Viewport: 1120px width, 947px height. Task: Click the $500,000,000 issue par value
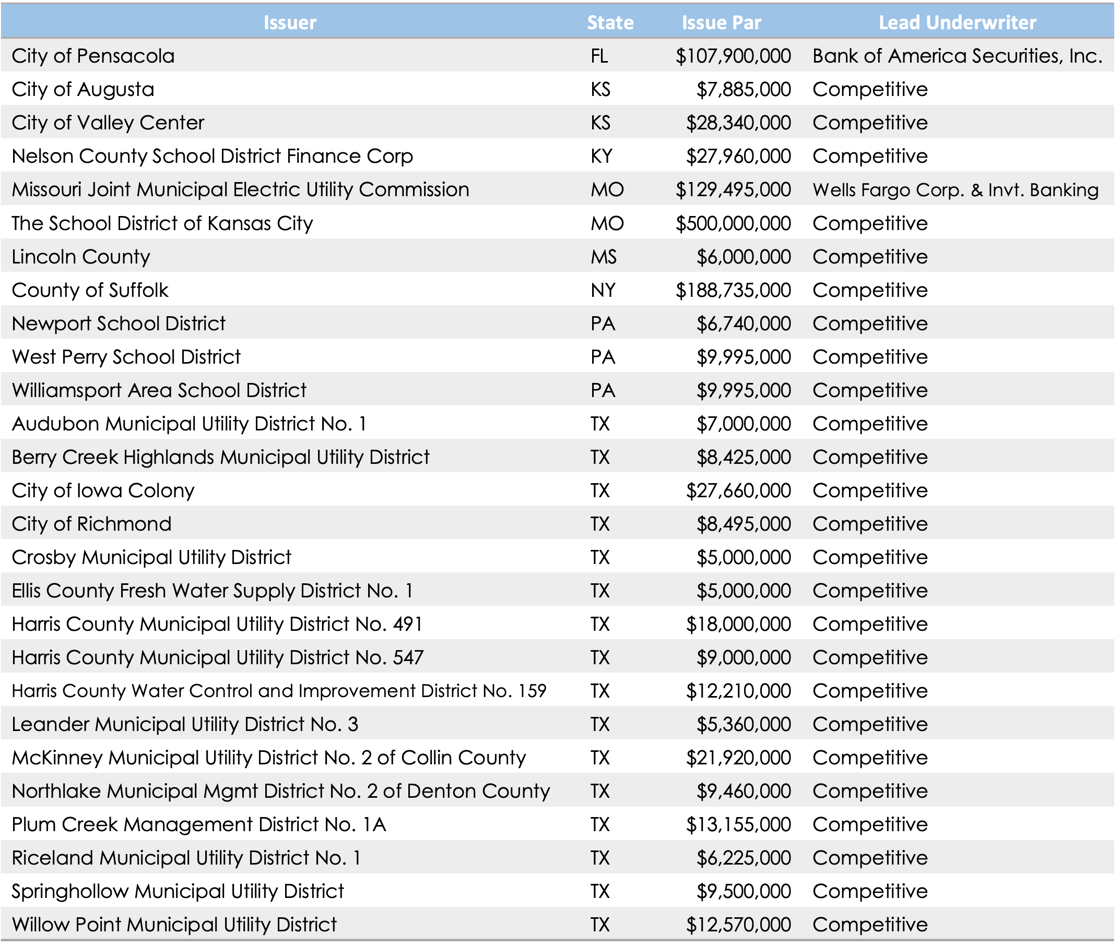(733, 223)
